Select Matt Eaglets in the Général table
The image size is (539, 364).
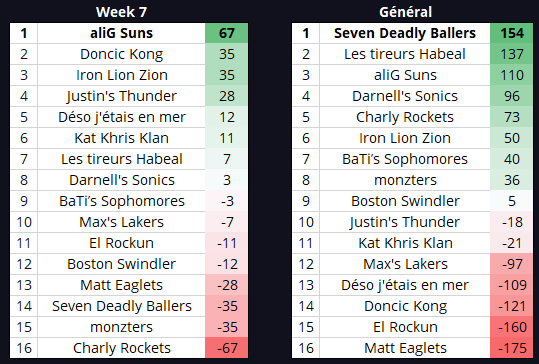405,348
